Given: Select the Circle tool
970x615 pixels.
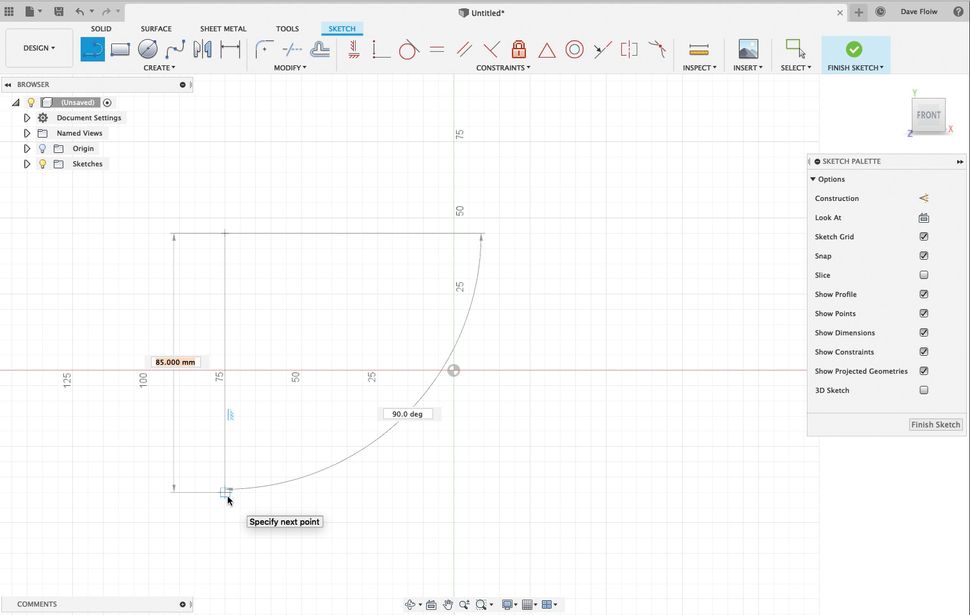Looking at the screenshot, I should tap(148, 49).
